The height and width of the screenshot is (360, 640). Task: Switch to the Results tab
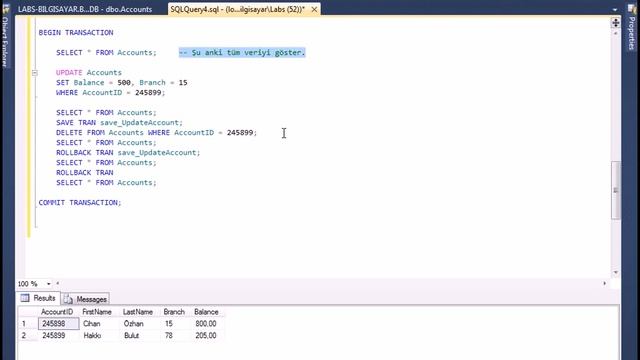pos(39,298)
